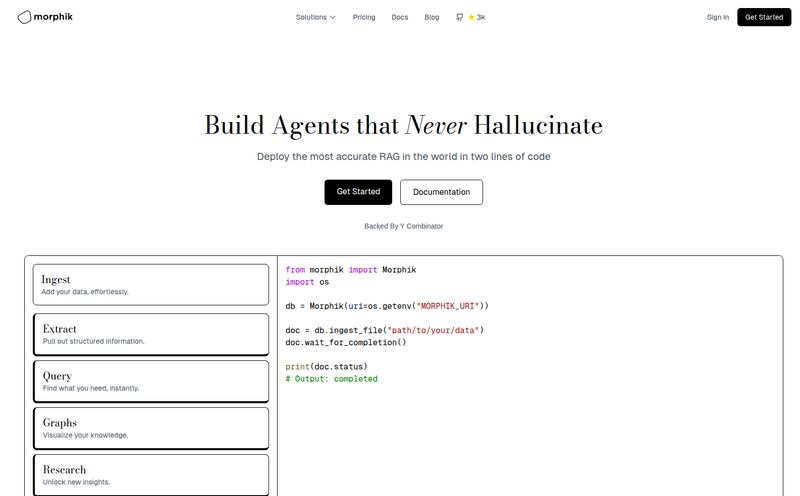
Task: Click the morphik brand name text
Action: point(53,17)
